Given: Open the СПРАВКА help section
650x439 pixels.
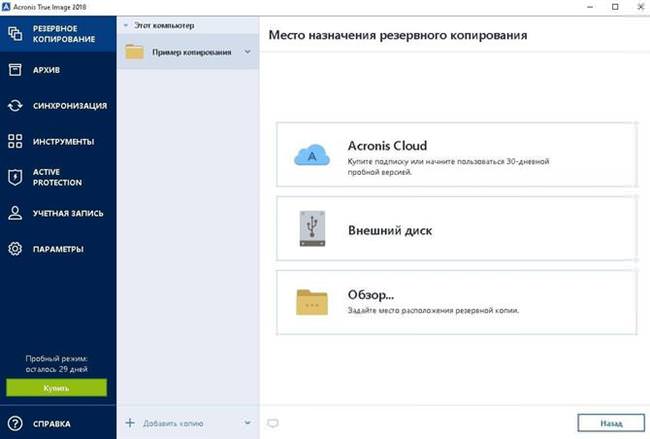Looking at the screenshot, I should tap(58, 424).
